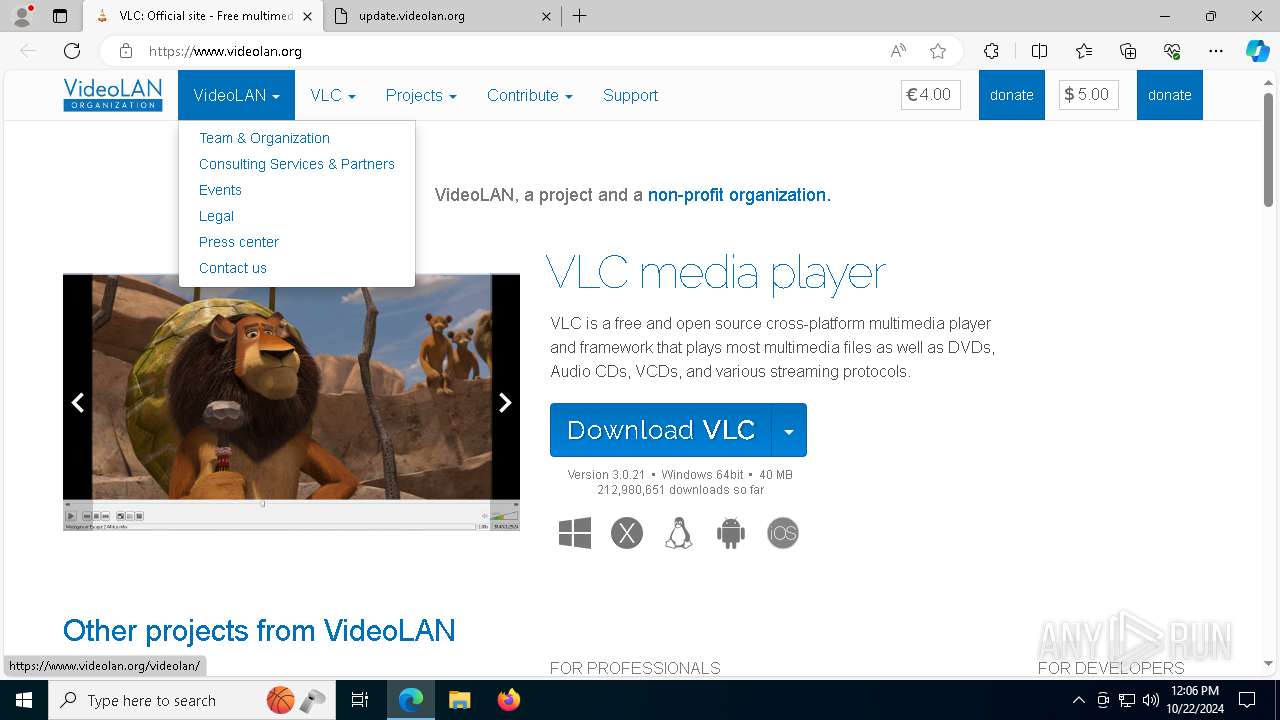1280x720 pixels.
Task: Expand the Projects navigation dropdown
Action: pyautogui.click(x=421, y=95)
